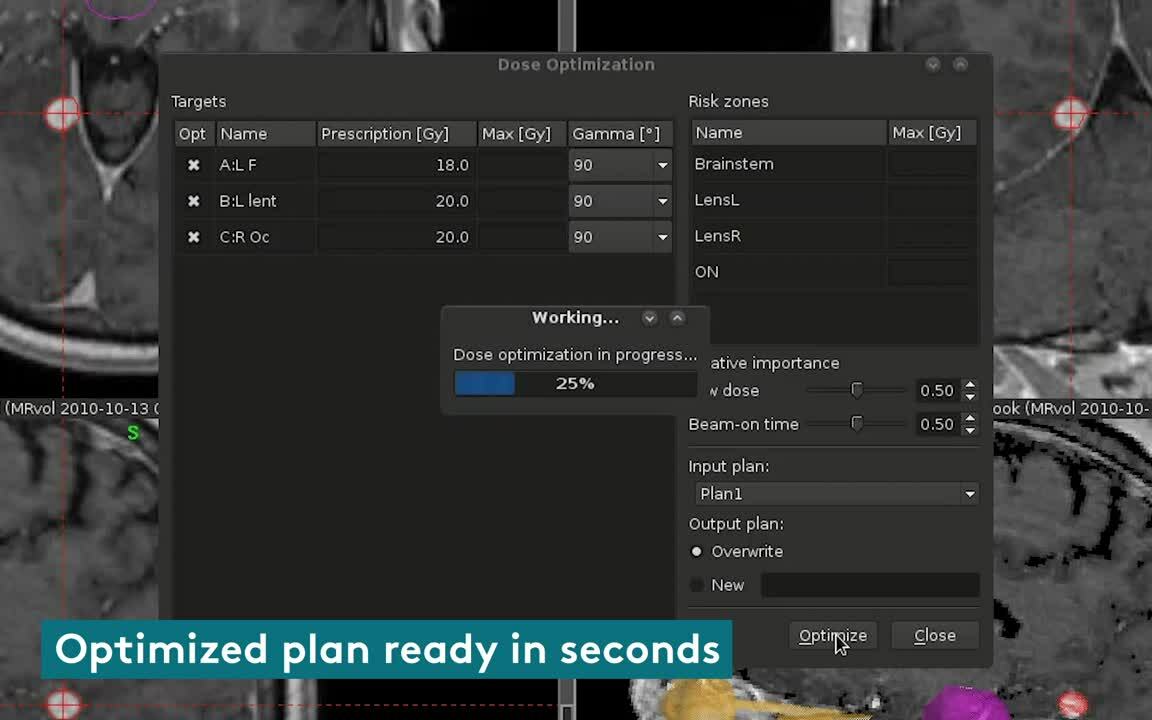The image size is (1152, 720).
Task: Decrease Beam-on time value with down arrow
Action: [971, 431]
